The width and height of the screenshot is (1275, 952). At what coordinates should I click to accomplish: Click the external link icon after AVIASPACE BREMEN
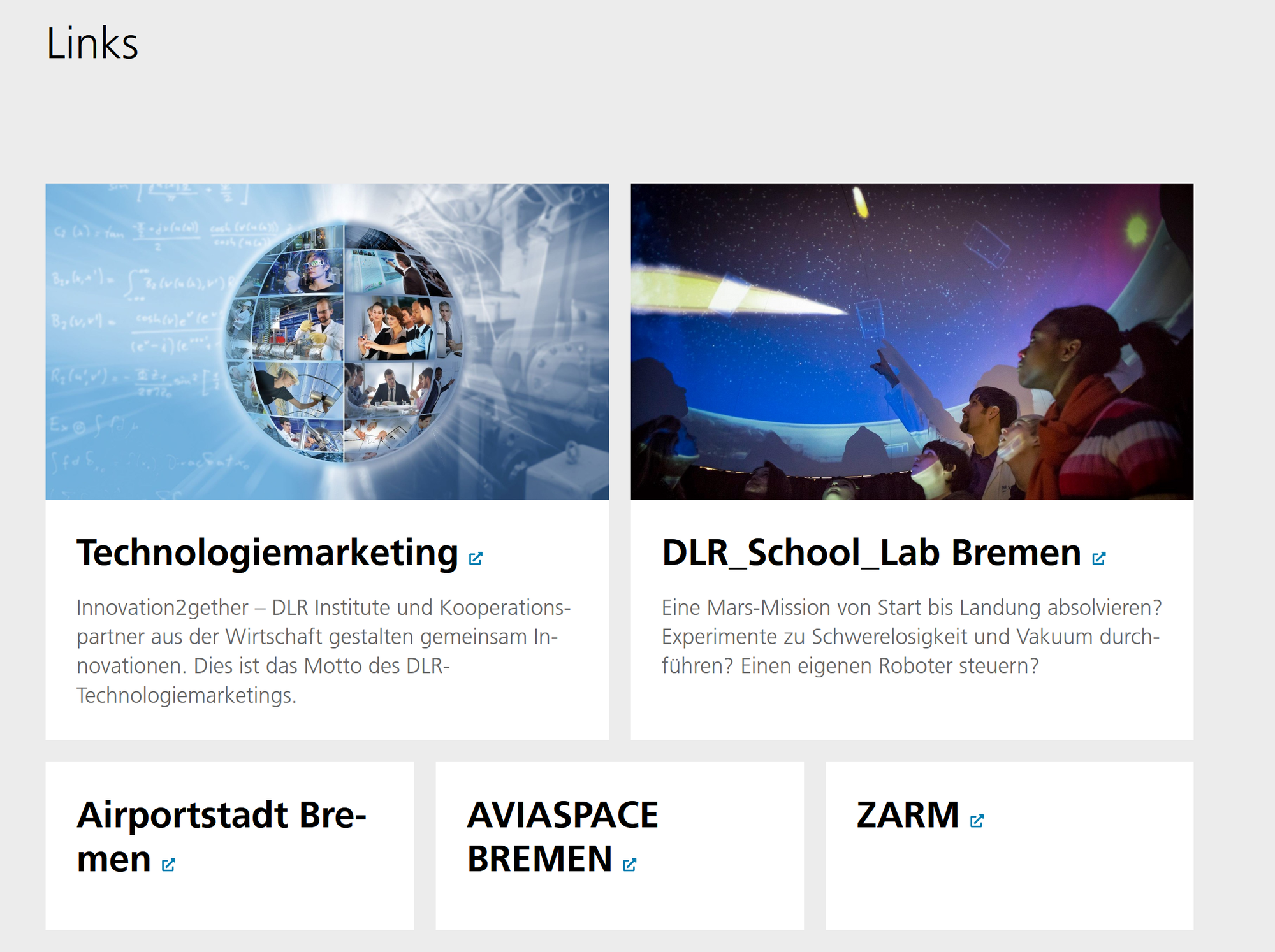point(630,865)
